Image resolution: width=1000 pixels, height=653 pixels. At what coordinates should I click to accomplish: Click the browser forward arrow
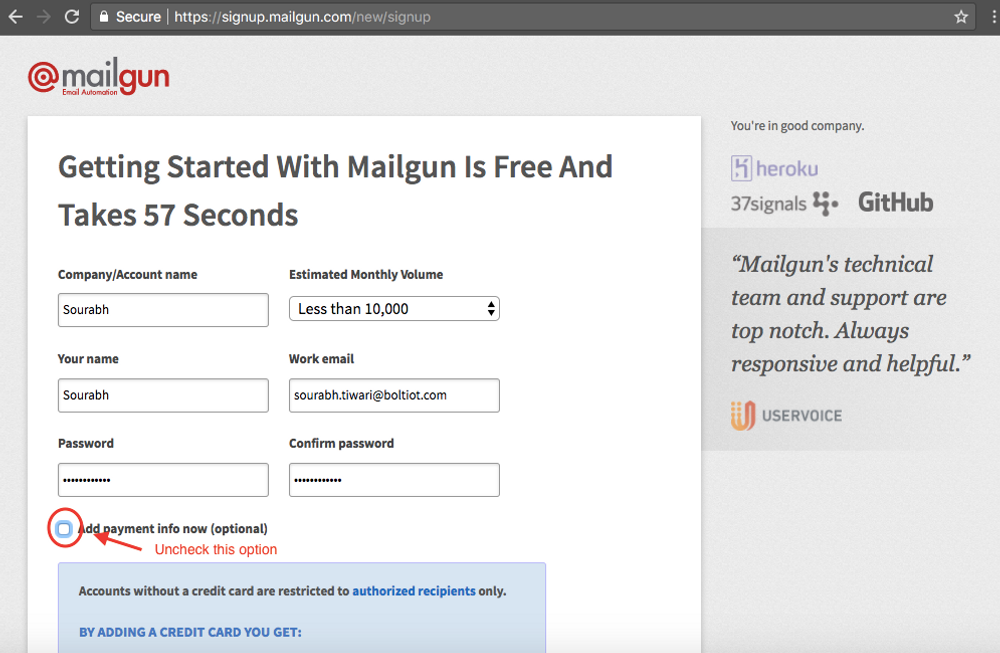tap(43, 17)
